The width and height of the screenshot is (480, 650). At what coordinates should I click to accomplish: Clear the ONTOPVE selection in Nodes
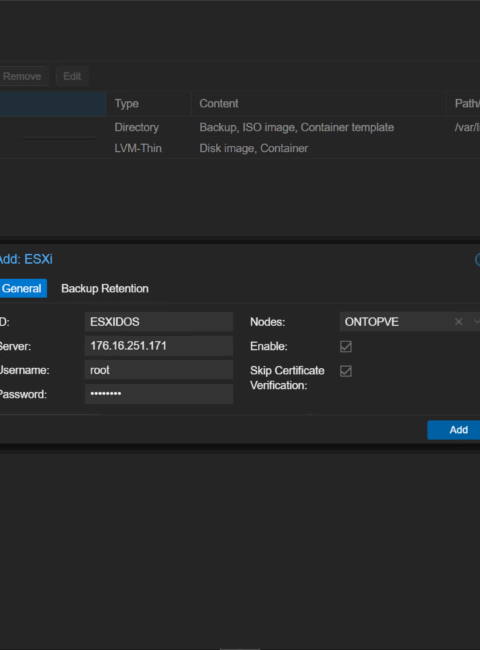[x=458, y=322]
